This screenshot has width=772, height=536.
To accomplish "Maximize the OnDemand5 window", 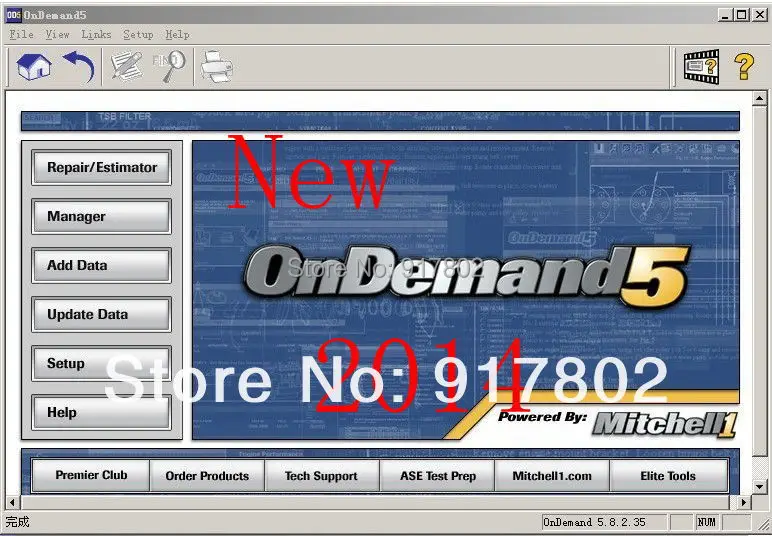I will (740, 15).
